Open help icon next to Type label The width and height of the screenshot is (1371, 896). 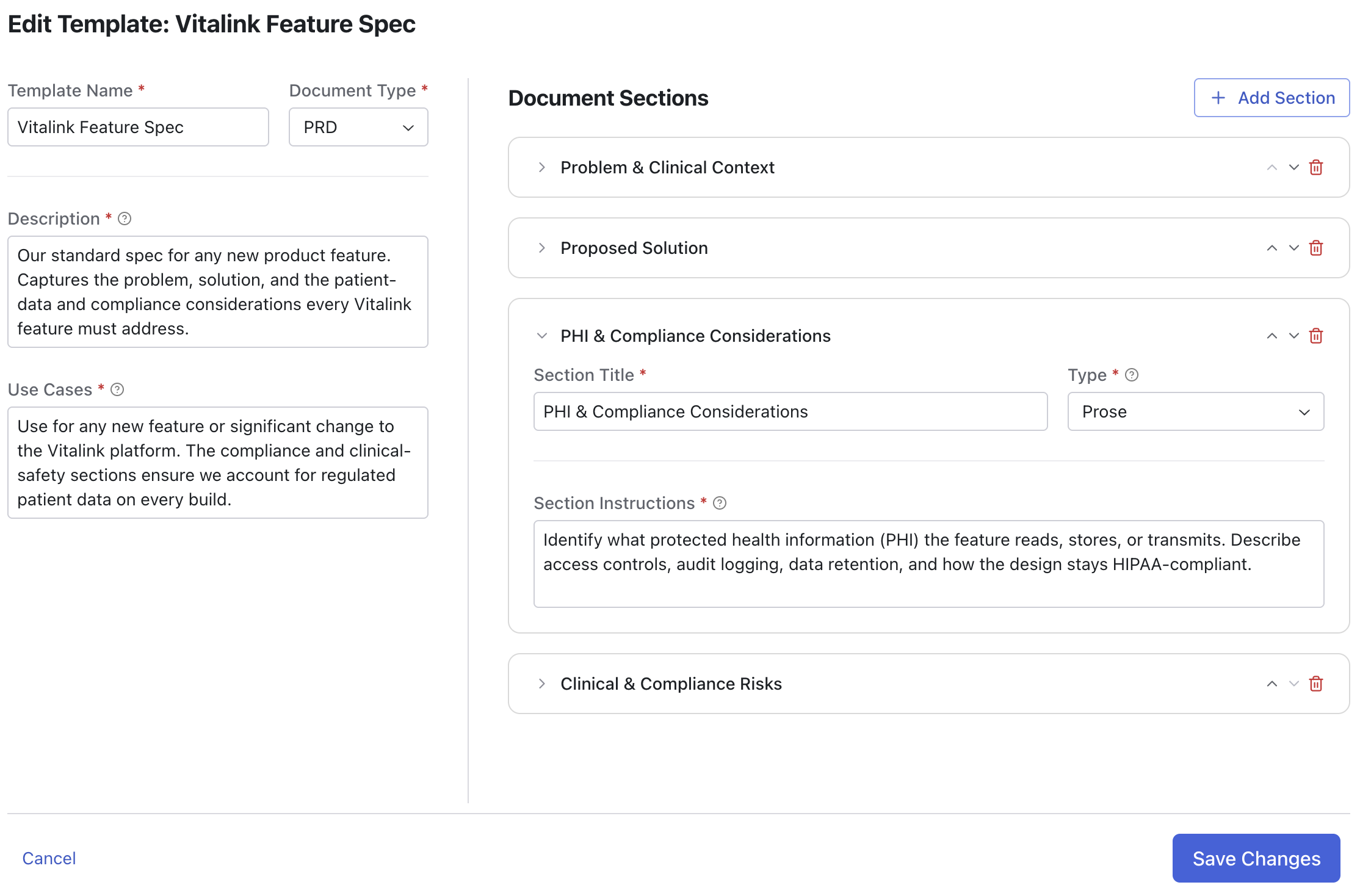1132,375
